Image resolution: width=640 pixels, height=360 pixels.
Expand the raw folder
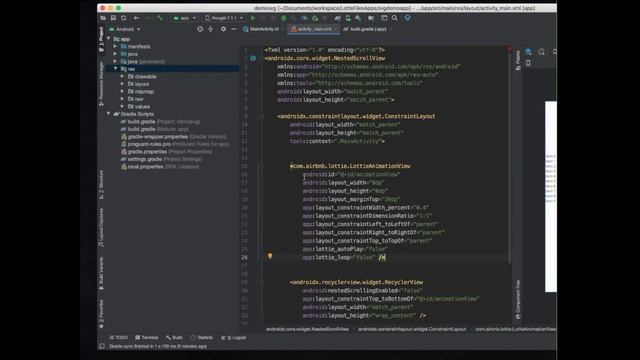[x=122, y=99]
